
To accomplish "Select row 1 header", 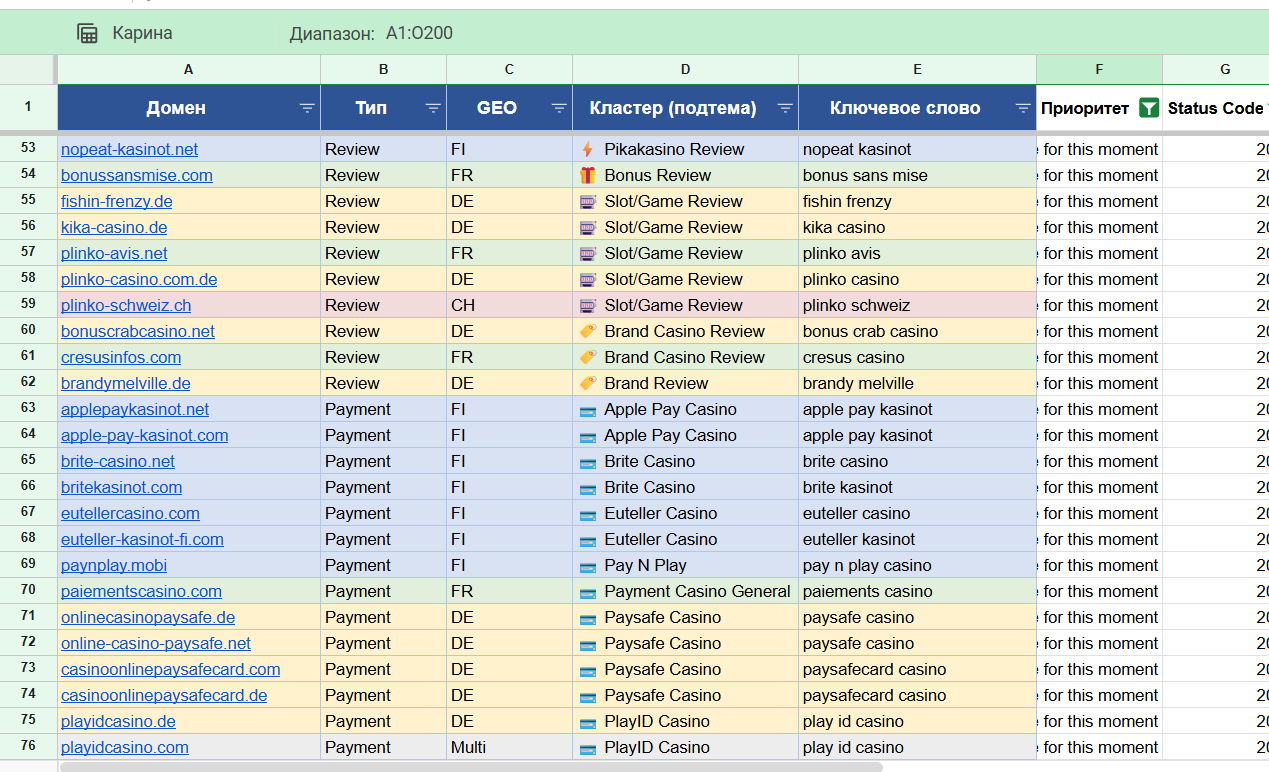I will point(28,107).
